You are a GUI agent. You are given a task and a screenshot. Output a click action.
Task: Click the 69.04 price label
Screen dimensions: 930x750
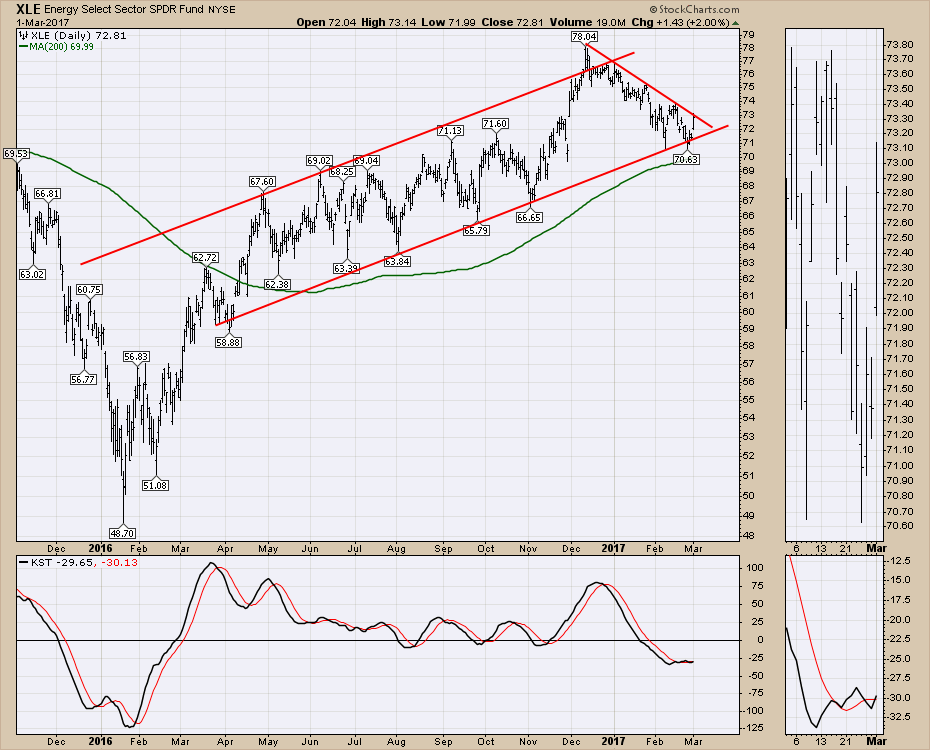[366, 160]
